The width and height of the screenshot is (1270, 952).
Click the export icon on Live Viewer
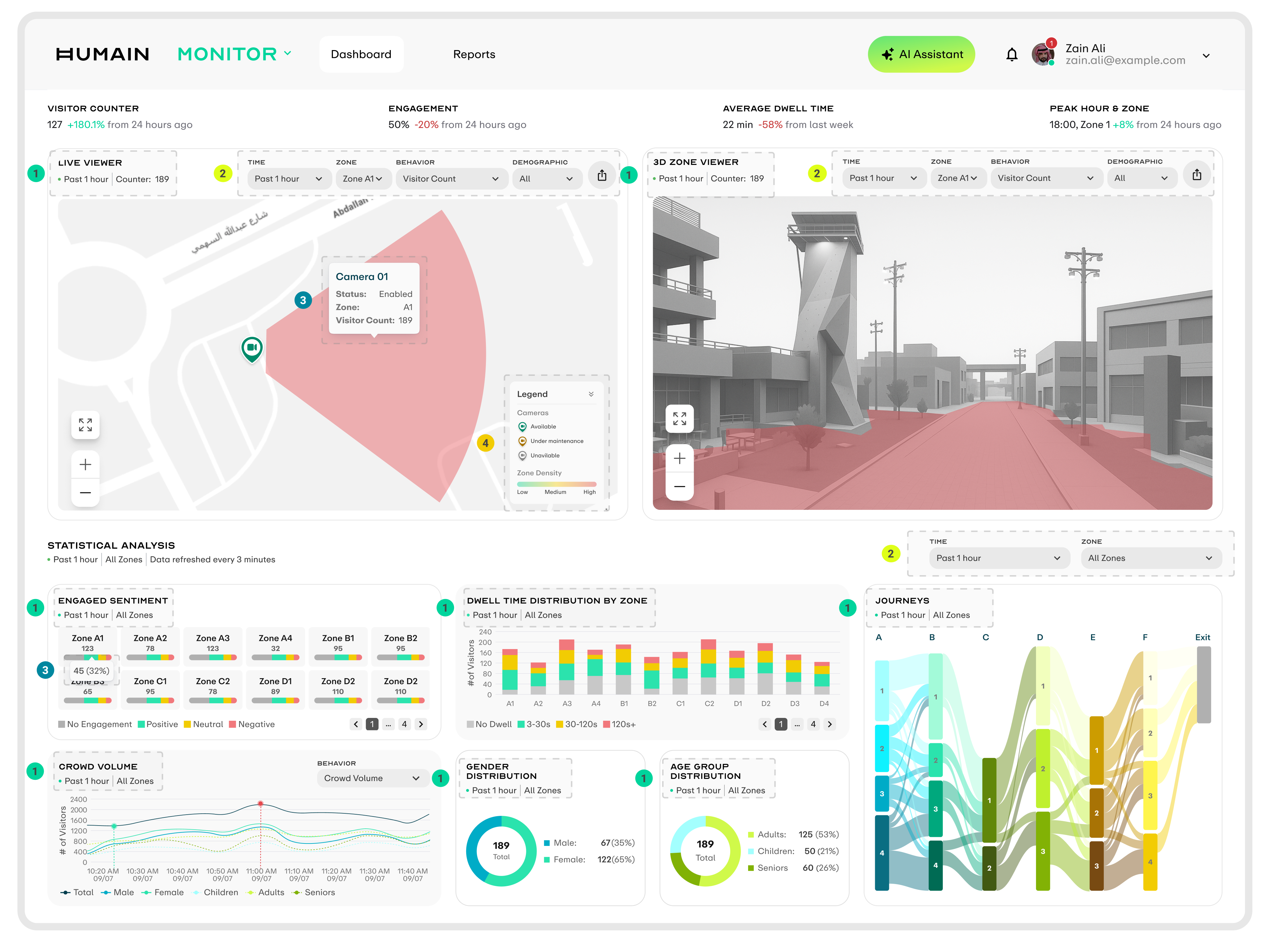(x=602, y=175)
